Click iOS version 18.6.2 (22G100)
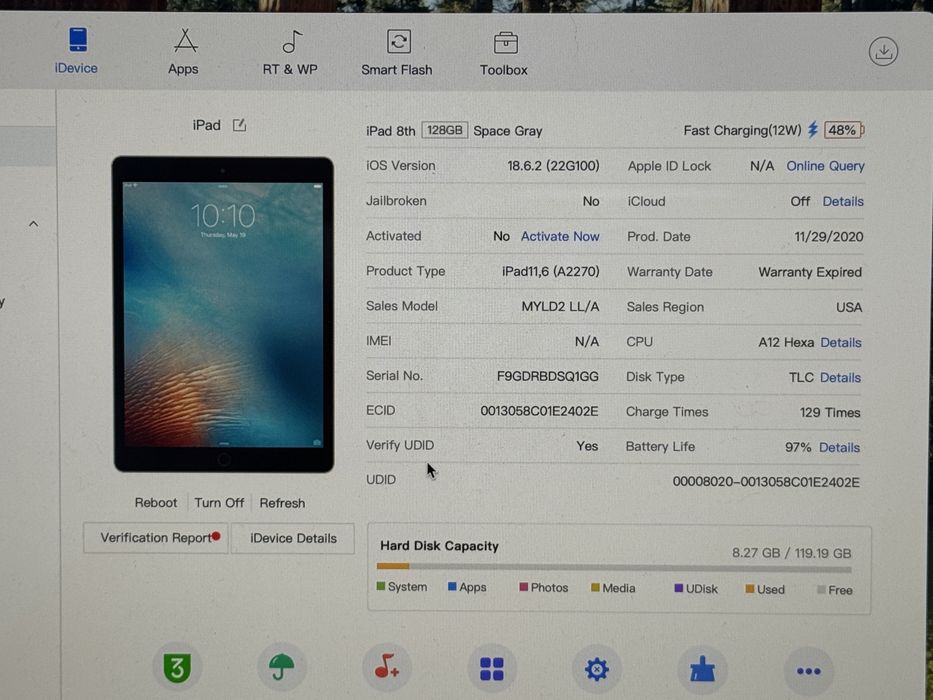 click(x=553, y=166)
